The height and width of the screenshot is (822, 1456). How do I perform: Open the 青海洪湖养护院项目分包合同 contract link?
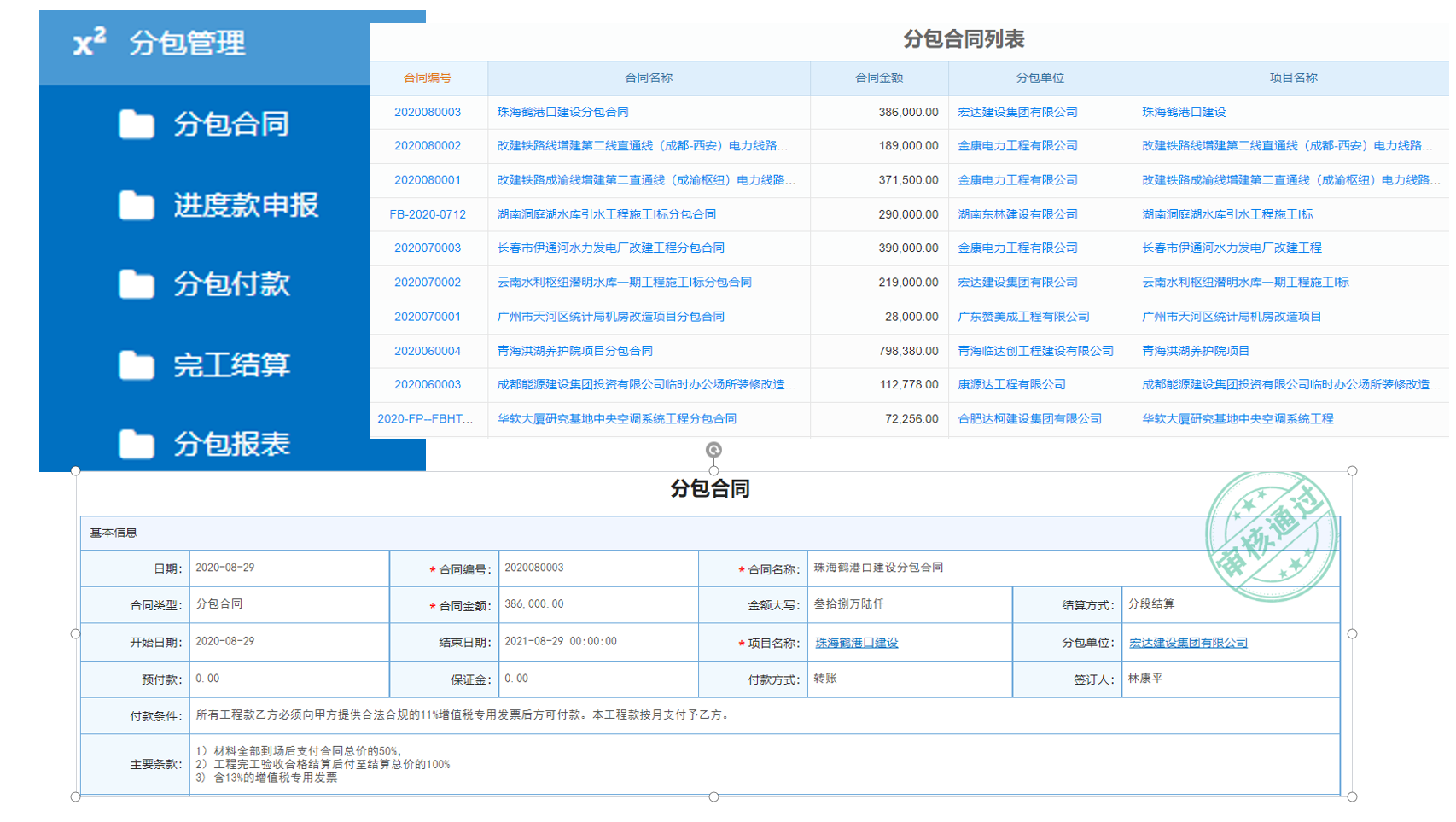pyautogui.click(x=574, y=351)
